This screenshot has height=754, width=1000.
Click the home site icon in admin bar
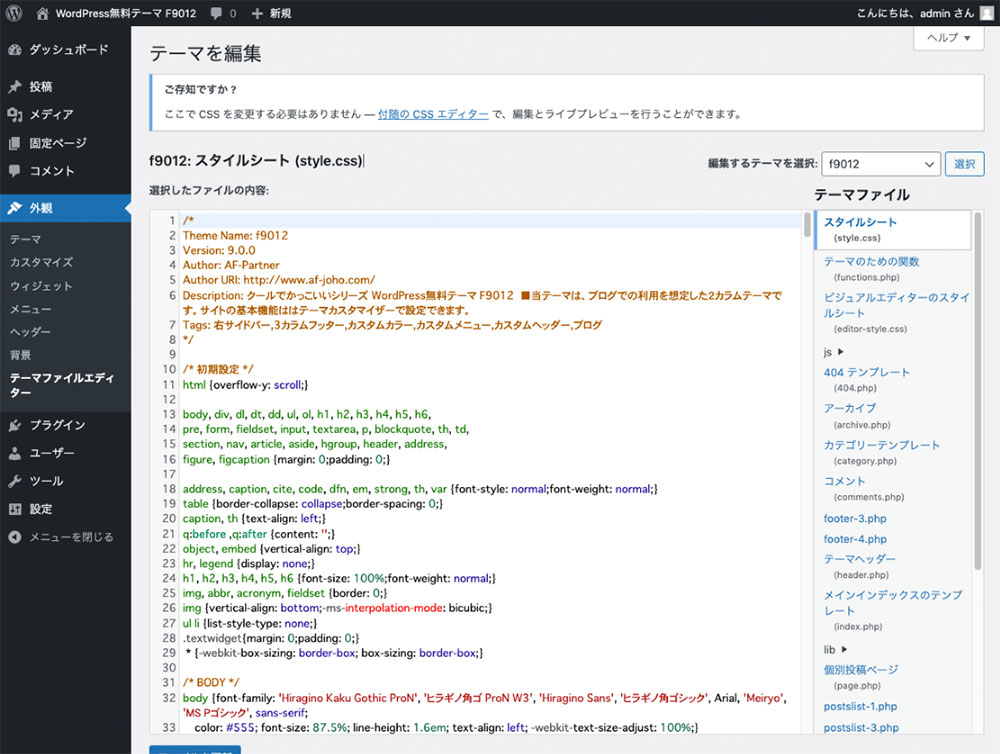pyautogui.click(x=42, y=13)
